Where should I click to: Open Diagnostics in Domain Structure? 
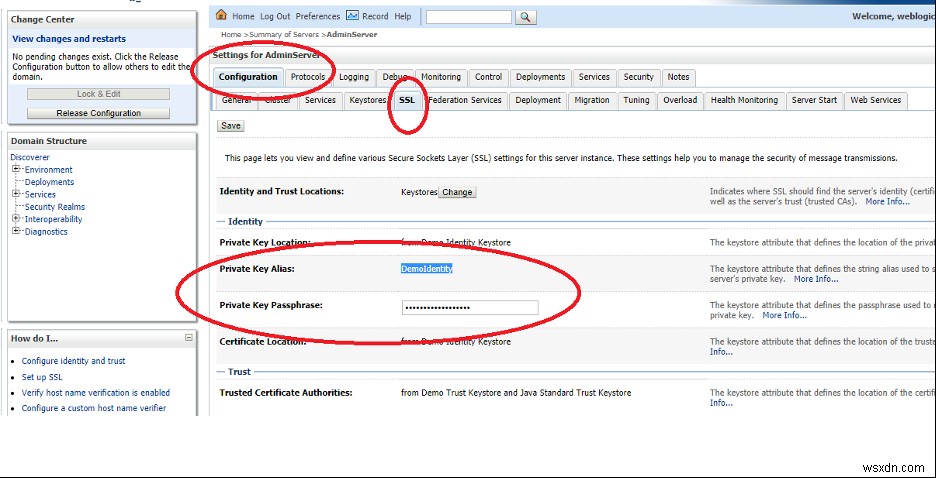pyautogui.click(x=46, y=232)
